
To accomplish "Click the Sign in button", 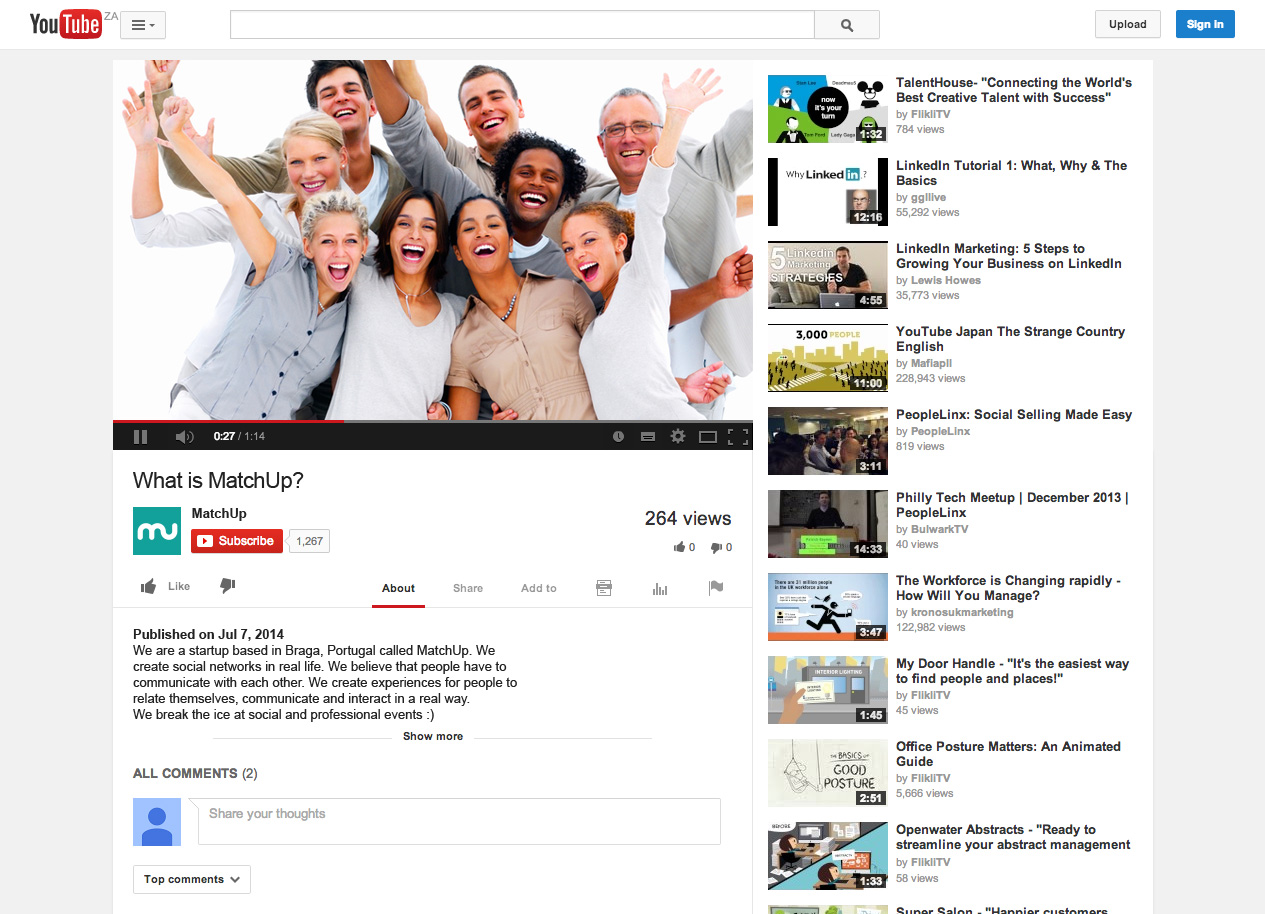I will [x=1205, y=25].
